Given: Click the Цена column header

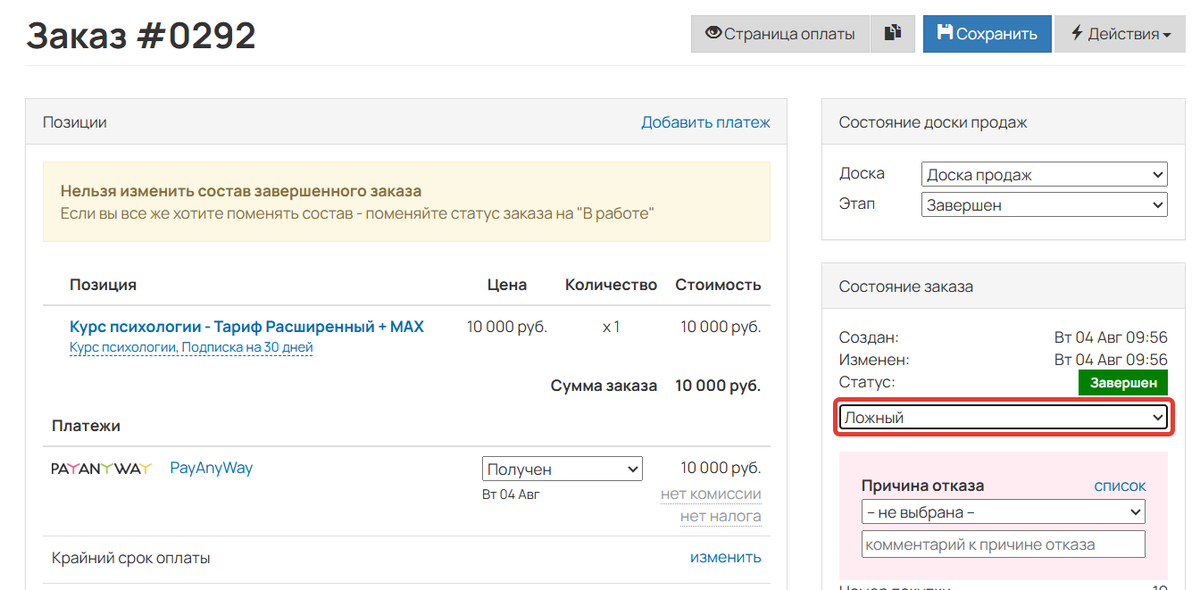Looking at the screenshot, I should tap(507, 285).
